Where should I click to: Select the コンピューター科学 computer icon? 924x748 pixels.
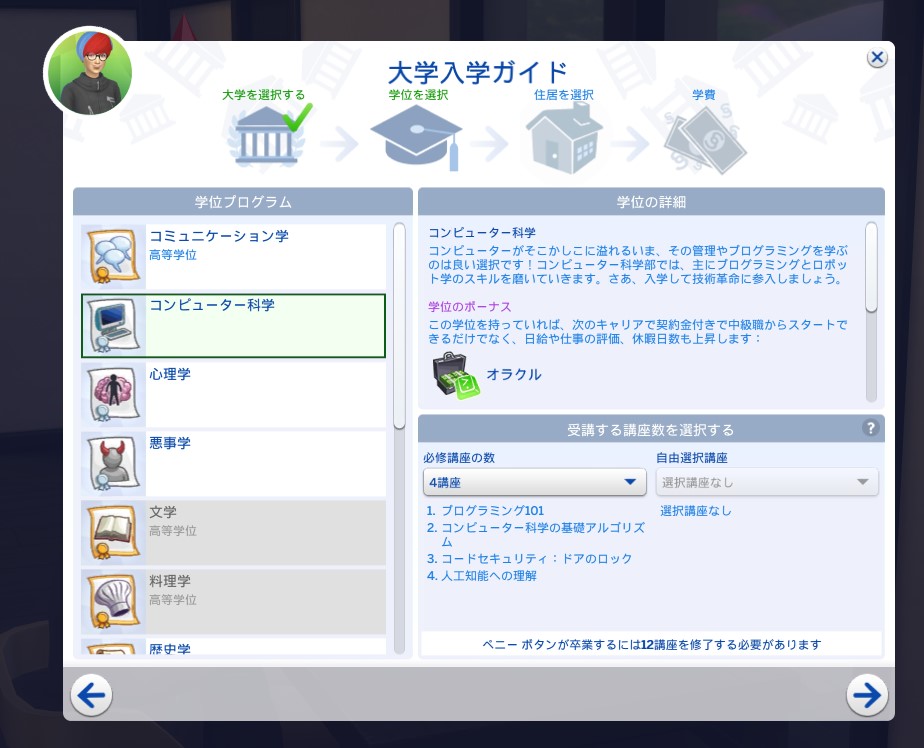click(113, 325)
